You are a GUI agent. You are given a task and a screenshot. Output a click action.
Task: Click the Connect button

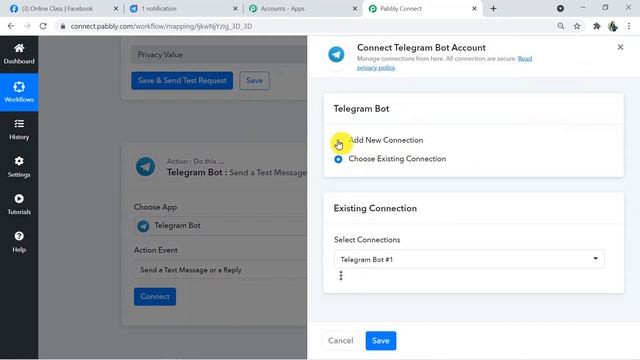click(155, 297)
